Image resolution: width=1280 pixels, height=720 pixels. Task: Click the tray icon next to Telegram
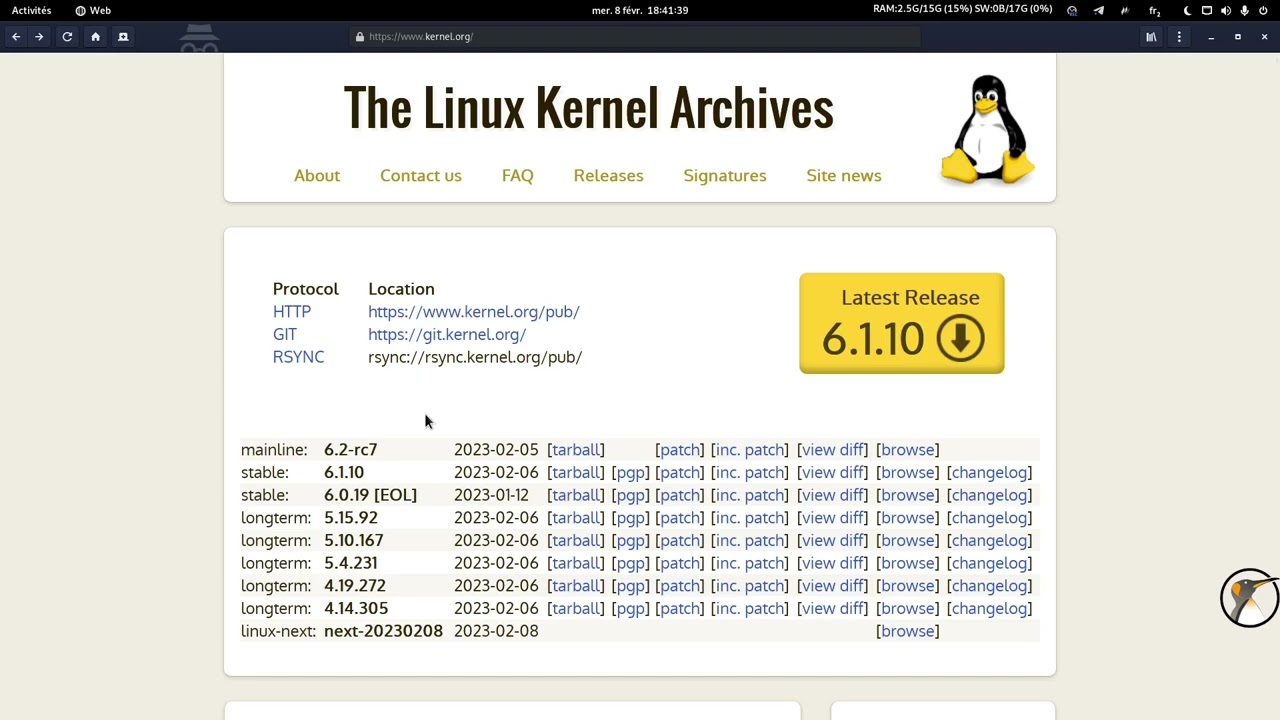[x=1125, y=10]
